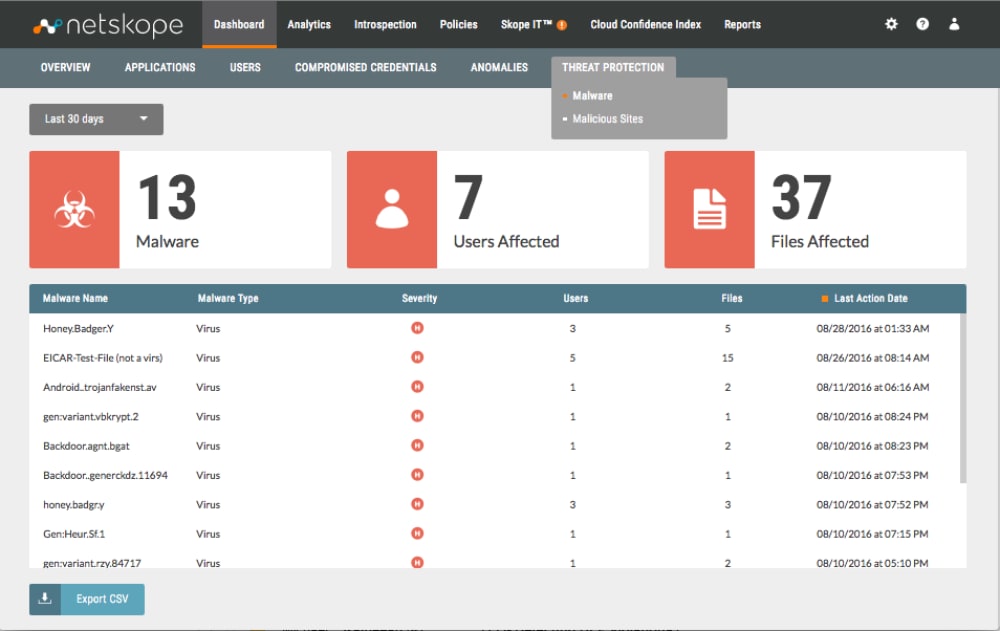
Task: Open the settings gear icon
Action: click(891, 24)
